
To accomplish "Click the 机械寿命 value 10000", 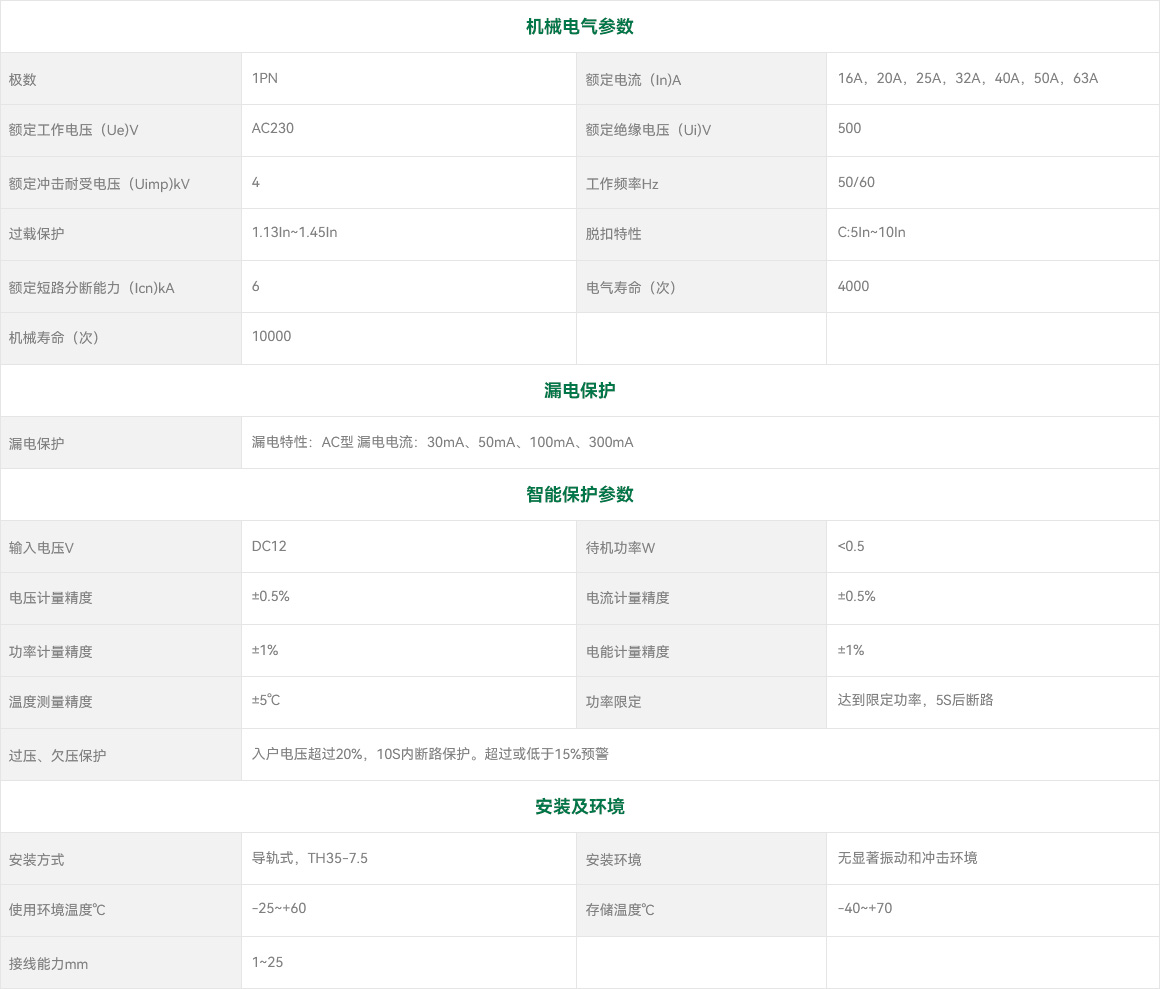I will click(272, 336).
